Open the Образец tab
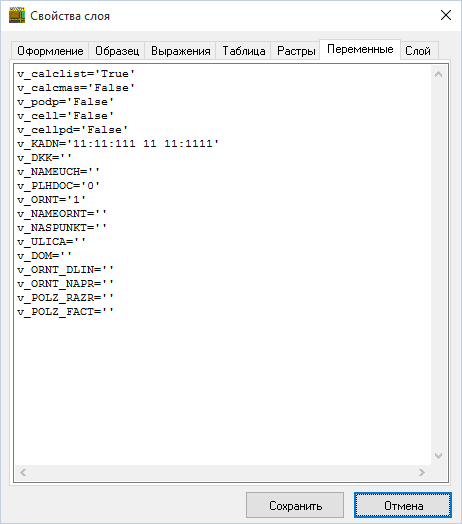462x524 pixels. (x=117, y=51)
